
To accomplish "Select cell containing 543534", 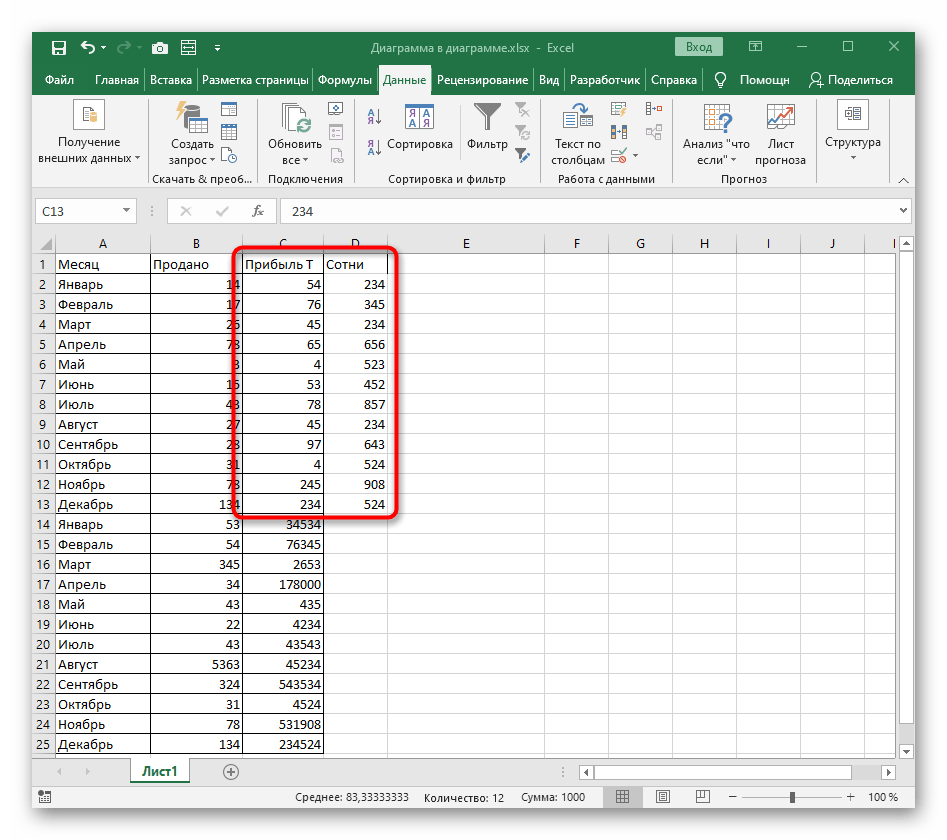I will (x=283, y=684).
